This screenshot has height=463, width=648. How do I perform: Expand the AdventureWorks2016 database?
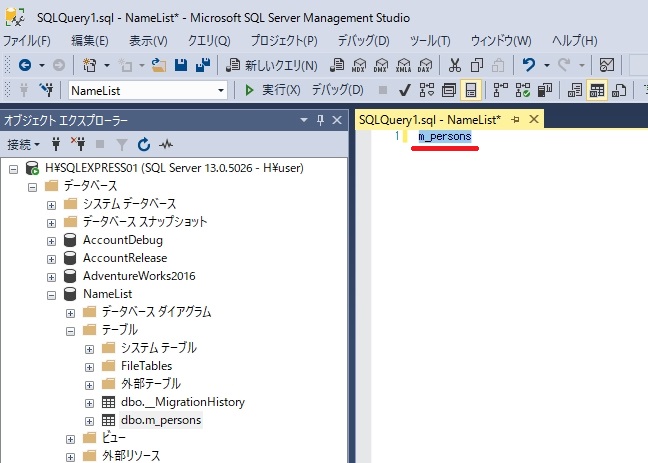click(x=51, y=277)
